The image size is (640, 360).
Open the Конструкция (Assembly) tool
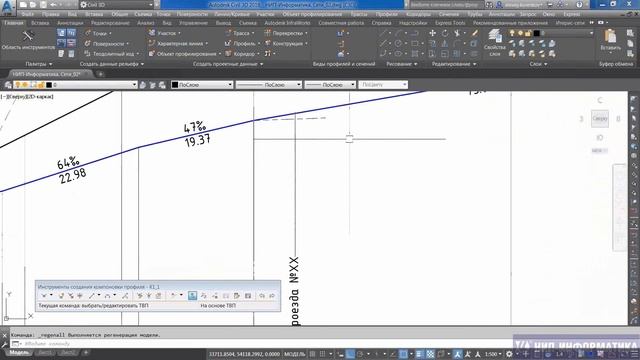pyautogui.click(x=286, y=43)
